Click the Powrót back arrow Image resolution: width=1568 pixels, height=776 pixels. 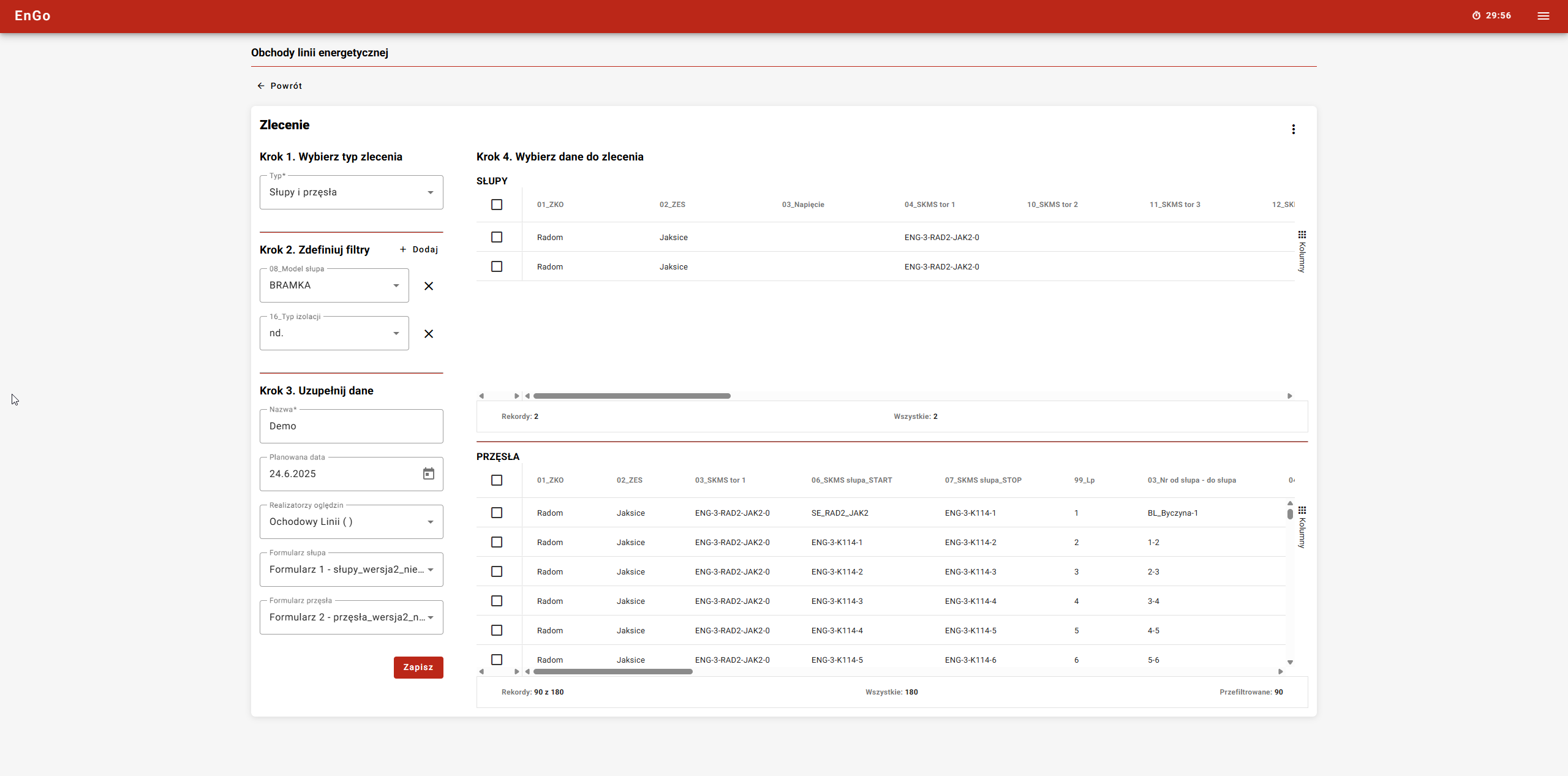(x=261, y=86)
